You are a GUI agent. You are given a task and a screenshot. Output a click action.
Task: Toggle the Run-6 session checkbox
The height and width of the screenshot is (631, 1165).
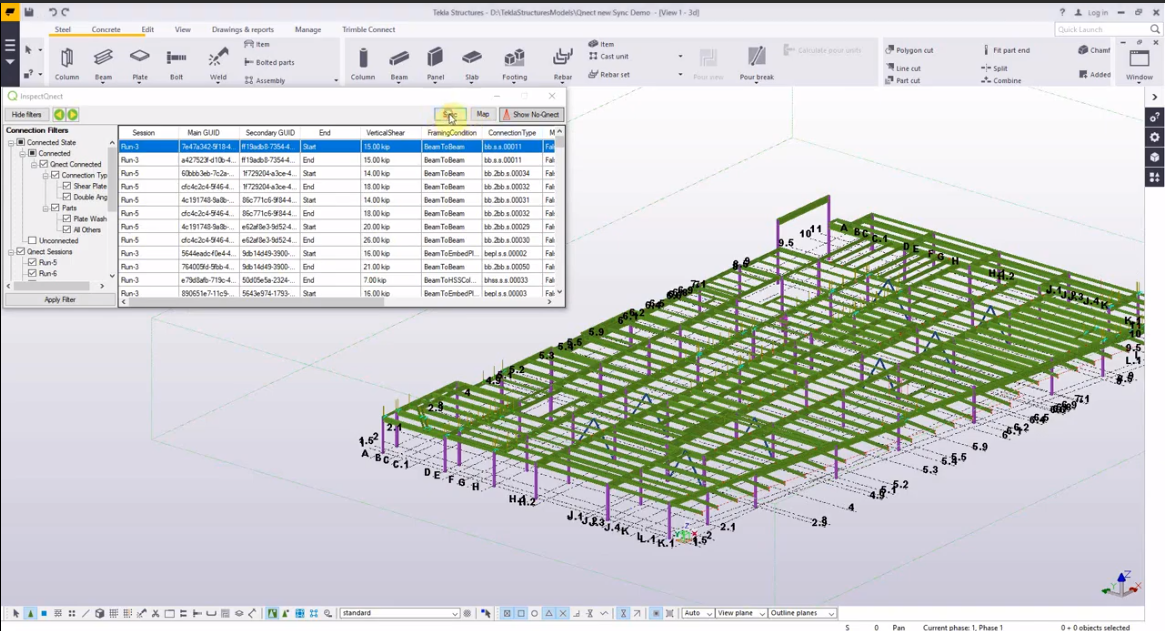click(x=32, y=274)
